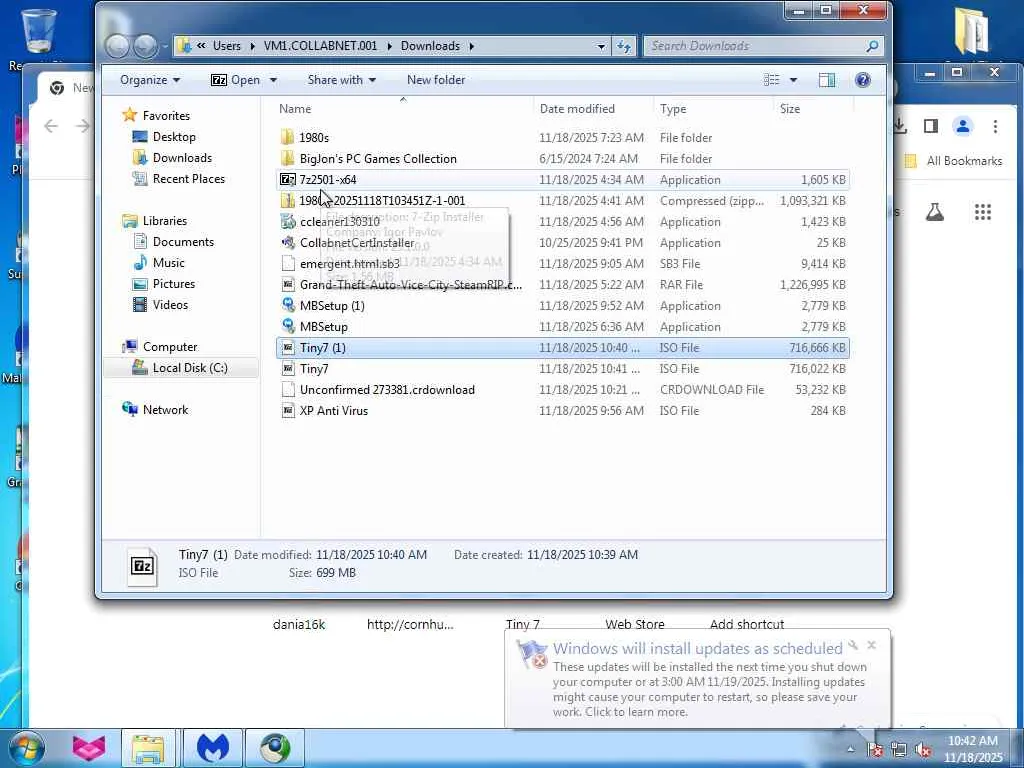Select the emergent.html.sb3 file
Screen dimensions: 1024x768
[563, 263]
